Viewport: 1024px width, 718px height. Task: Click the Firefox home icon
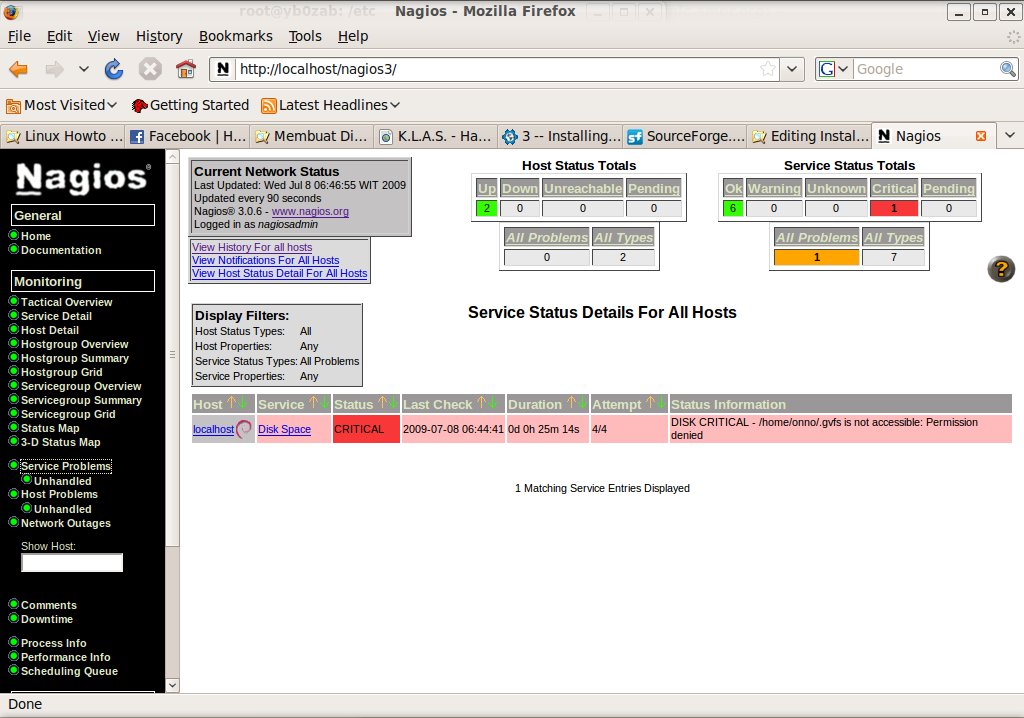185,69
